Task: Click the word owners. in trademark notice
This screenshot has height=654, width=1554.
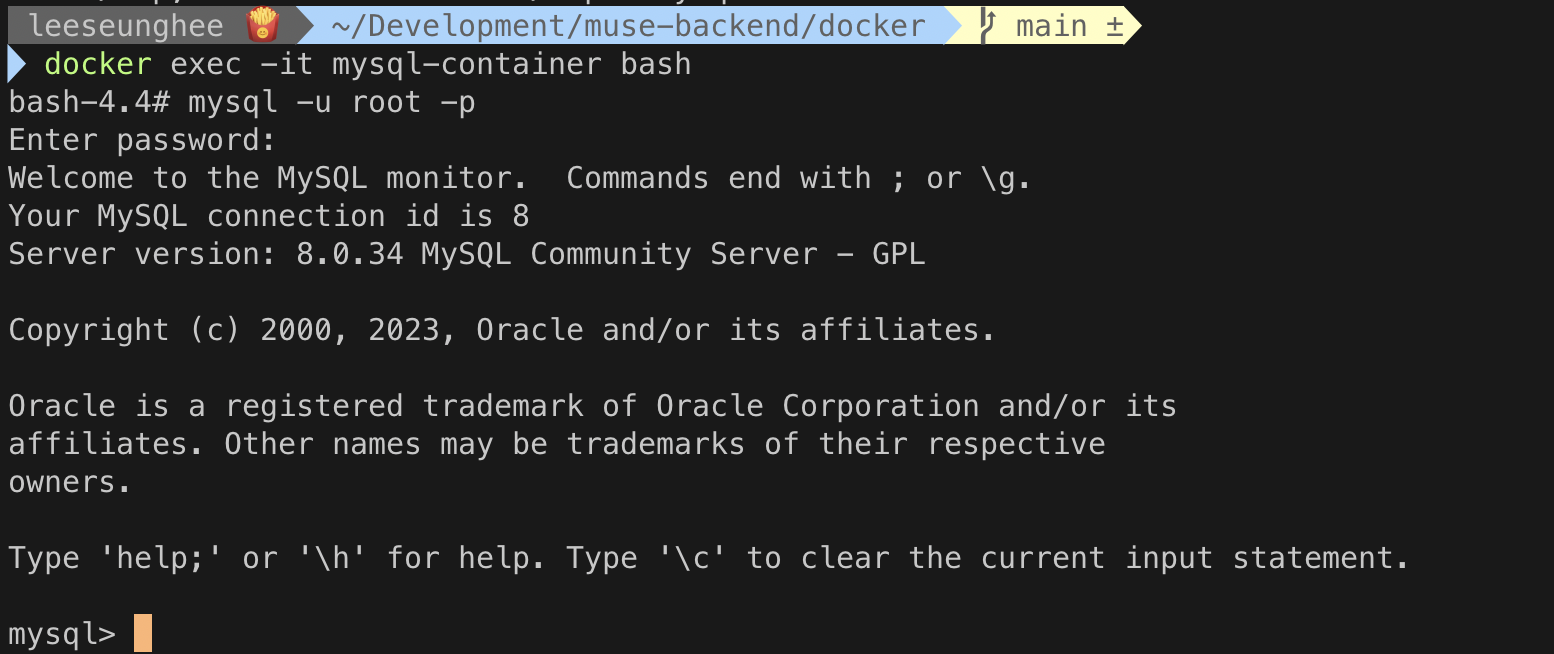Action: click(70, 482)
